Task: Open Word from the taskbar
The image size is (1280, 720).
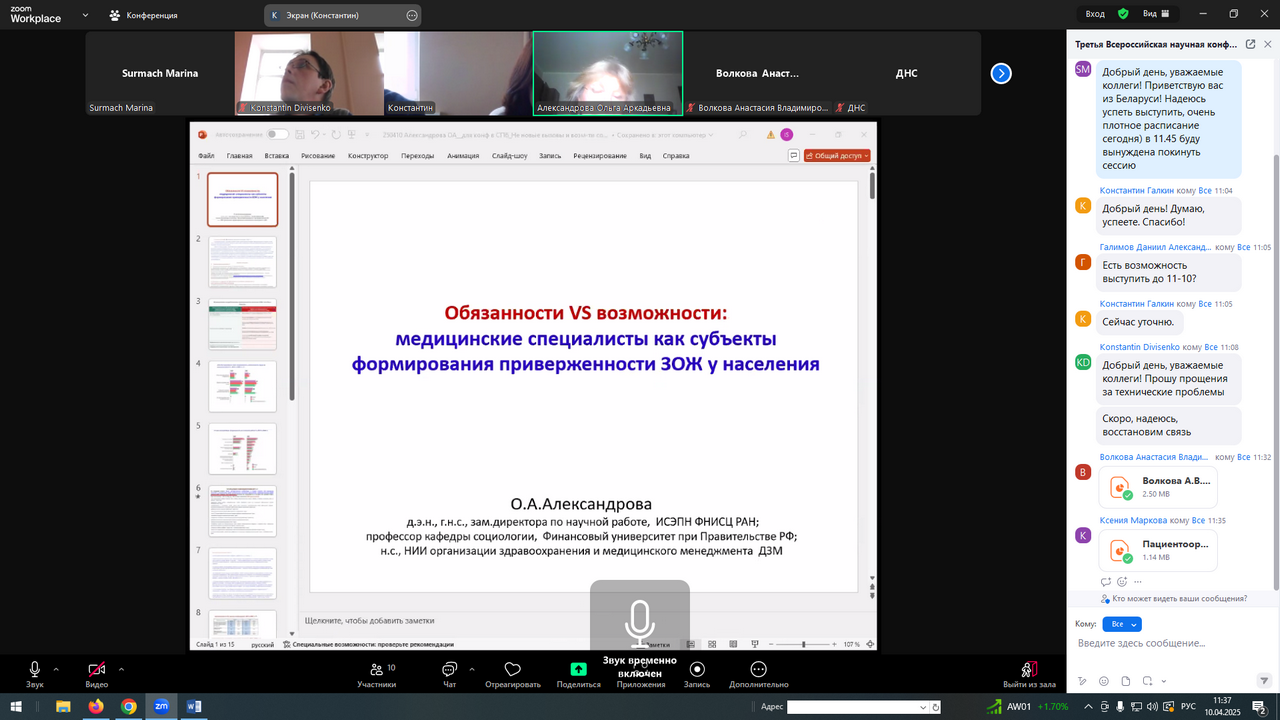Action: (194, 706)
